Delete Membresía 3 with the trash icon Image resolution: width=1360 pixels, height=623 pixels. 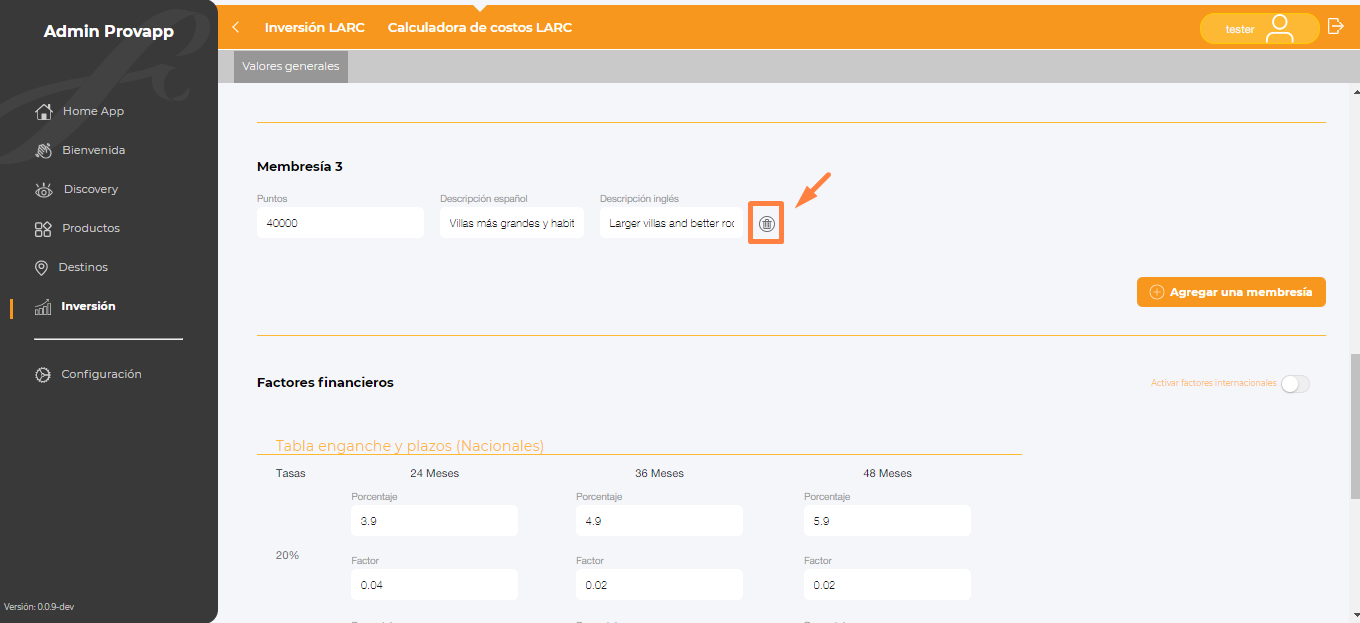tap(767, 224)
